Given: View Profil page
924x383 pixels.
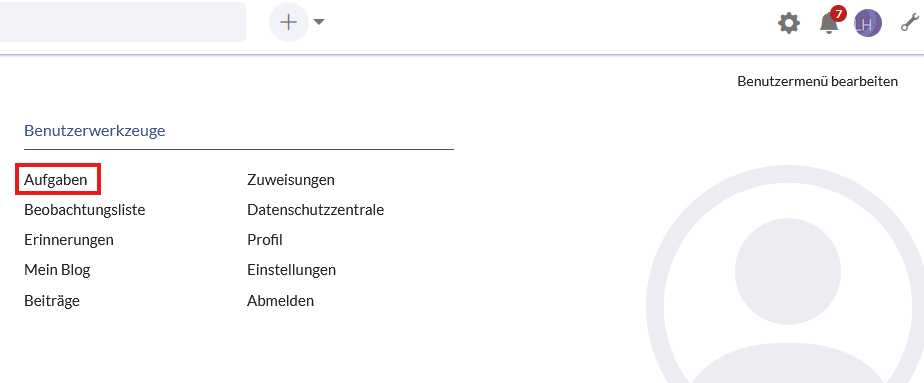Looking at the screenshot, I should pyautogui.click(x=265, y=240).
